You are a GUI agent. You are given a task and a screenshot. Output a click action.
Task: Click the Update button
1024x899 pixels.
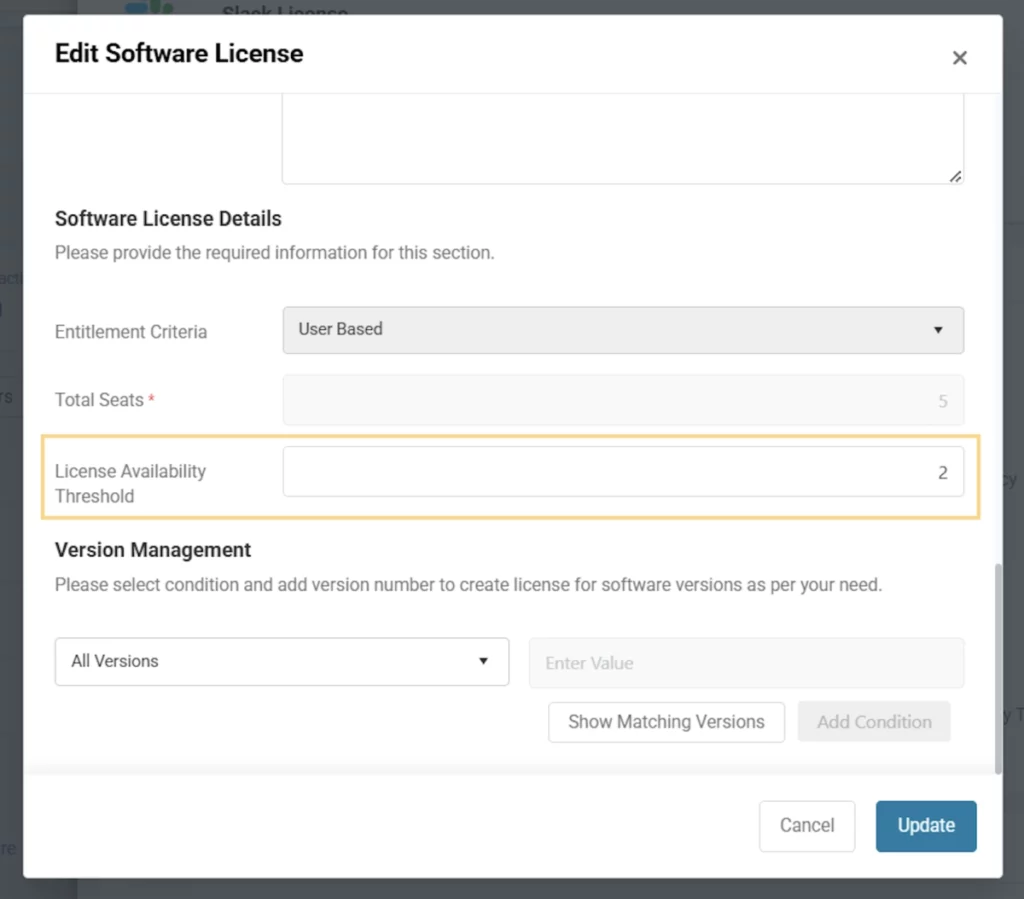click(925, 825)
